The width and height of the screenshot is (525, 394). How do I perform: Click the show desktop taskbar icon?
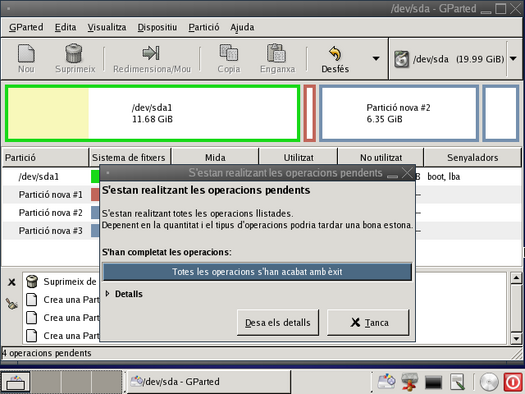15,382
